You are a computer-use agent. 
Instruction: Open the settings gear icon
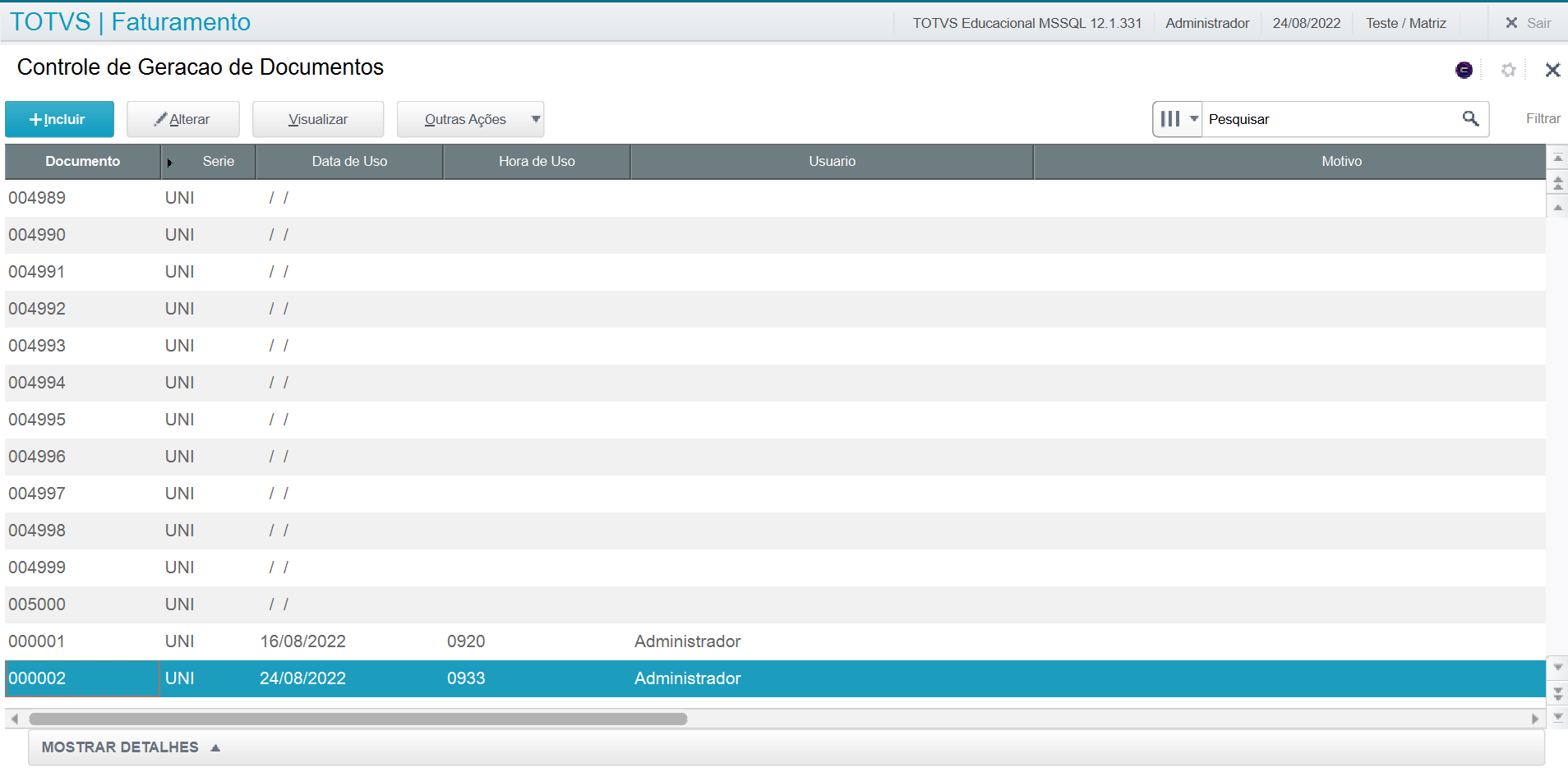1508,70
